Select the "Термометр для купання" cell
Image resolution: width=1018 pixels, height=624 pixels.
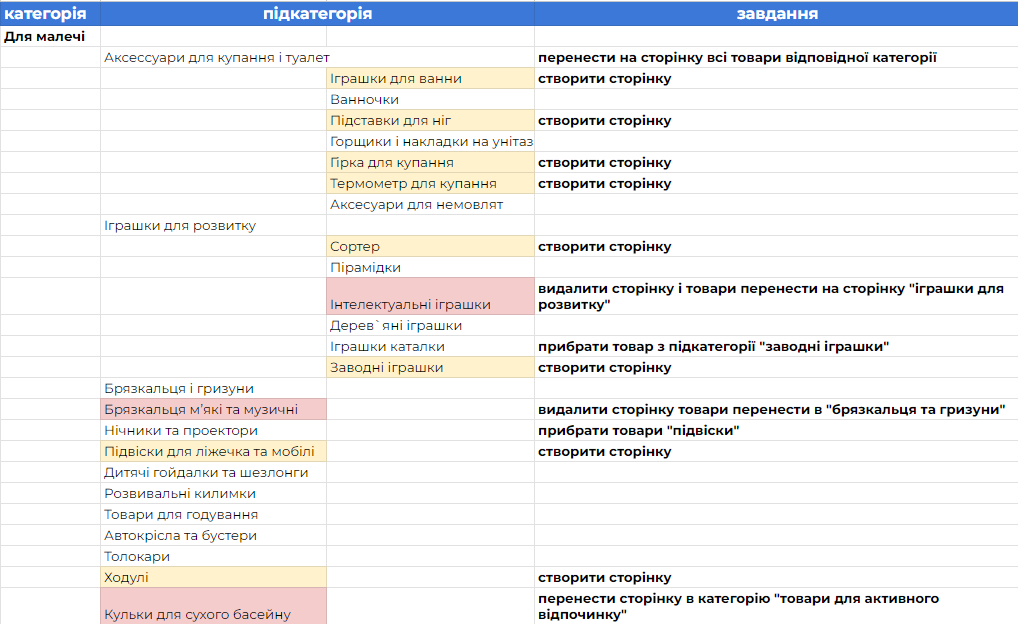430,183
